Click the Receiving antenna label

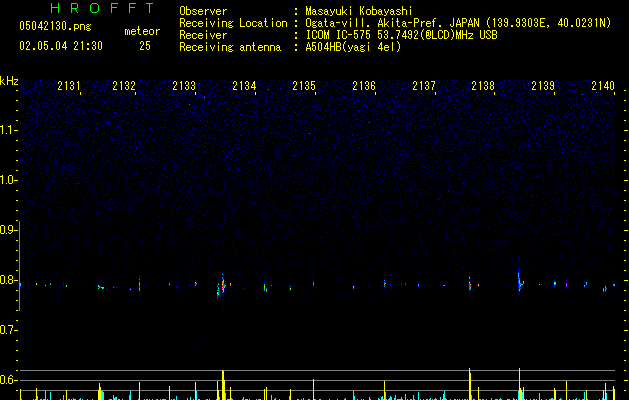(230, 47)
